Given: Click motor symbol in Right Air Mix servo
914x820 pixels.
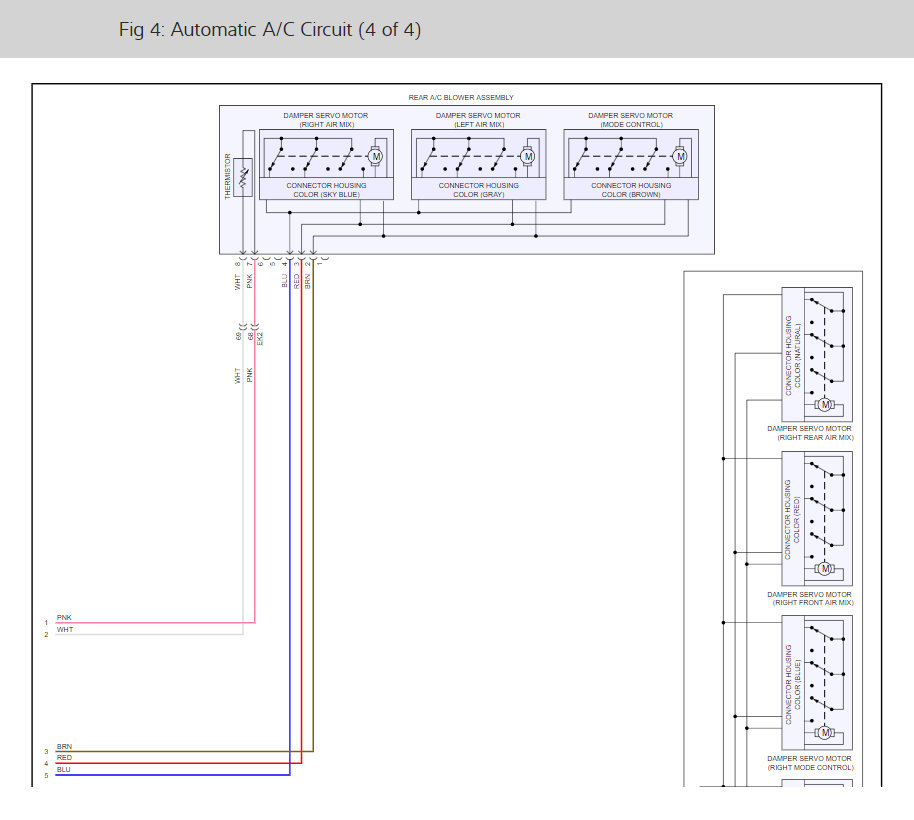Looking at the screenshot, I should 376,157.
